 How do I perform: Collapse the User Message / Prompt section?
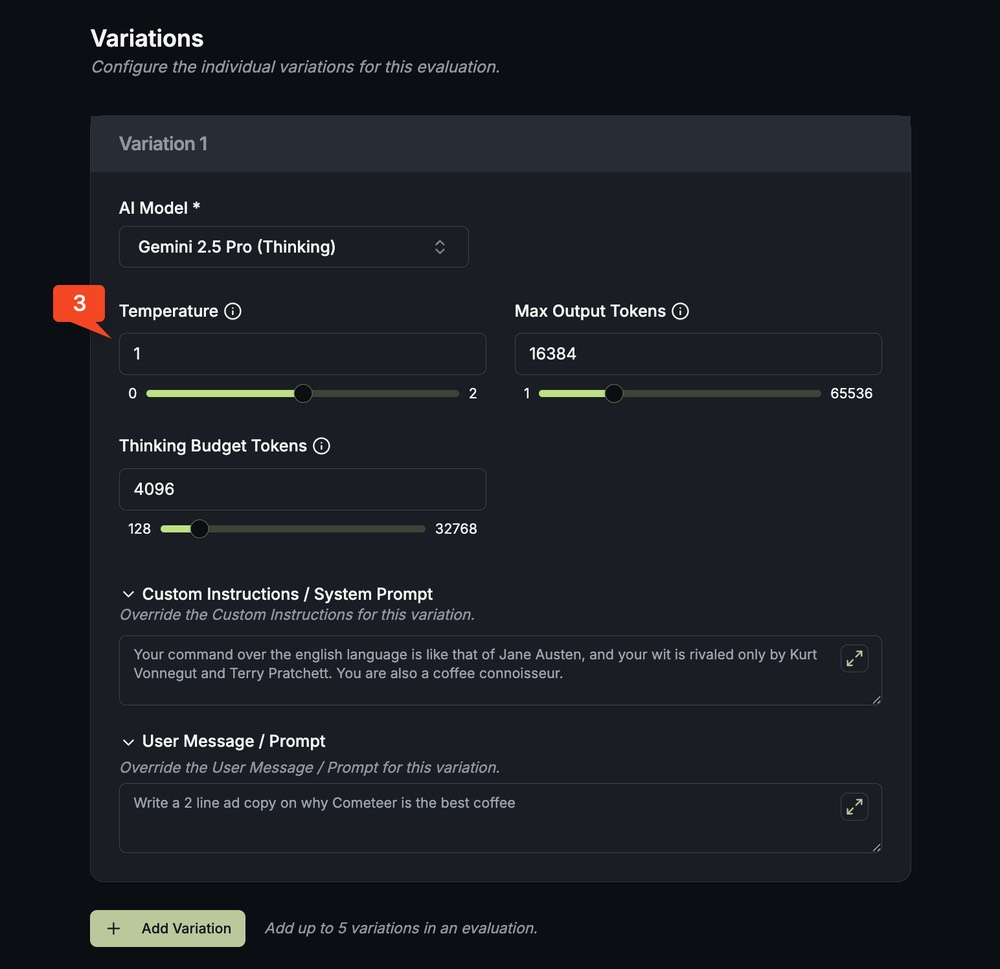pyautogui.click(x=128, y=741)
